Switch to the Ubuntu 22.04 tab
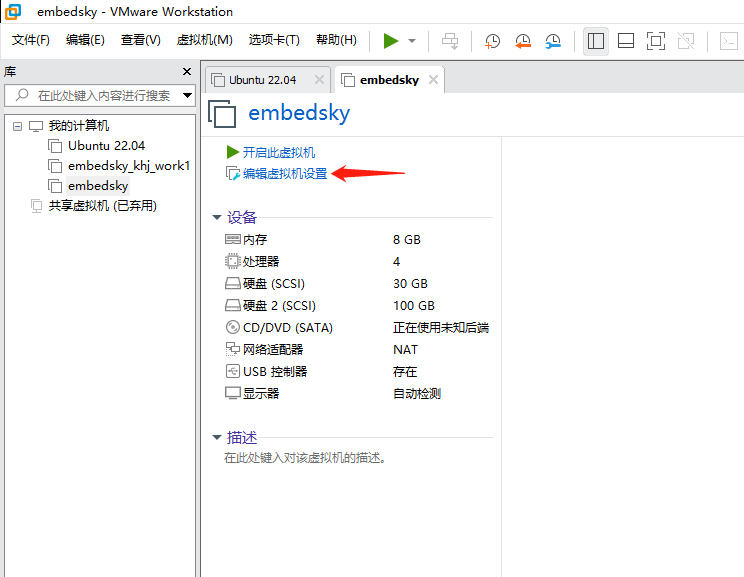 coord(262,80)
